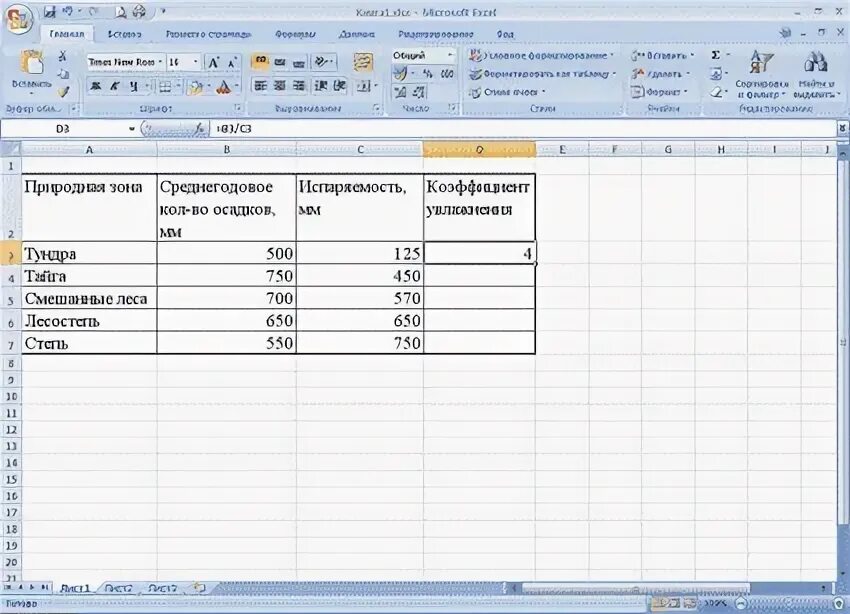Click zoom out minus button

[x=741, y=603]
